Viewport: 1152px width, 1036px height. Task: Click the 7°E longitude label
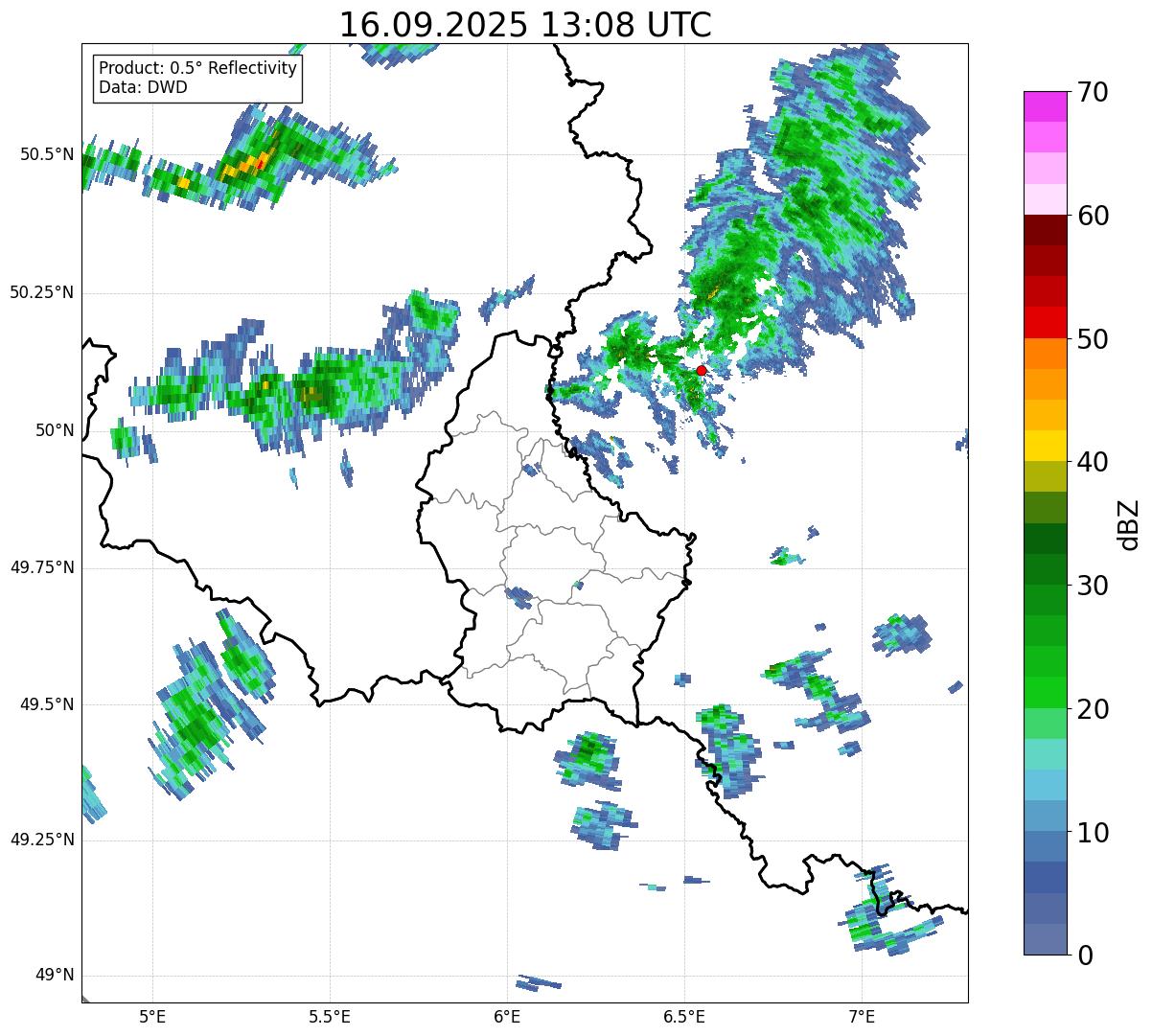pos(862,1016)
